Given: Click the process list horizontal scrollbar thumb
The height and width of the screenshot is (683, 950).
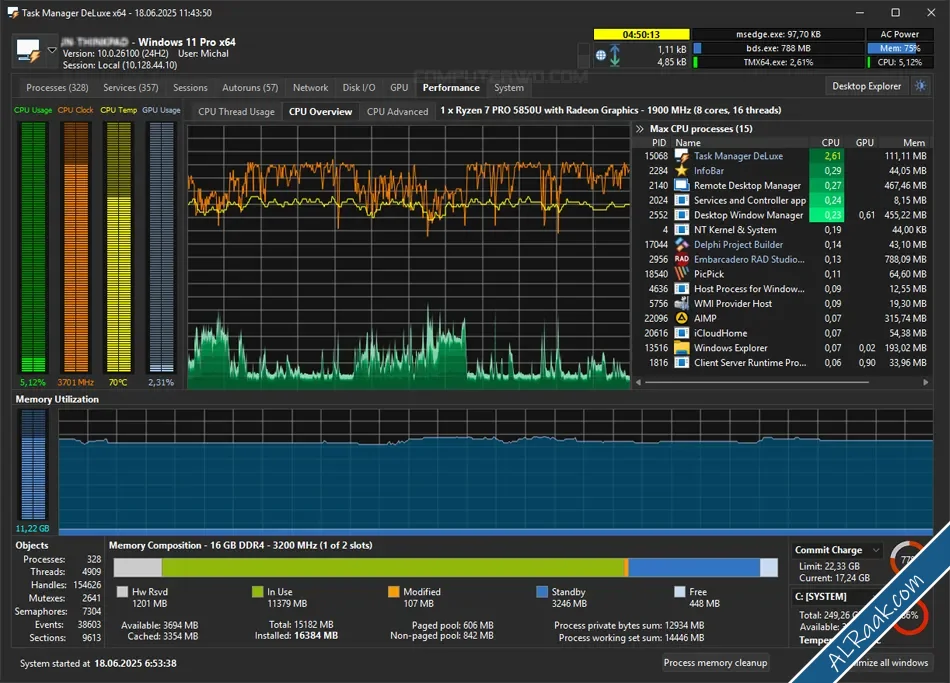Looking at the screenshot, I should pyautogui.click(x=757, y=382).
